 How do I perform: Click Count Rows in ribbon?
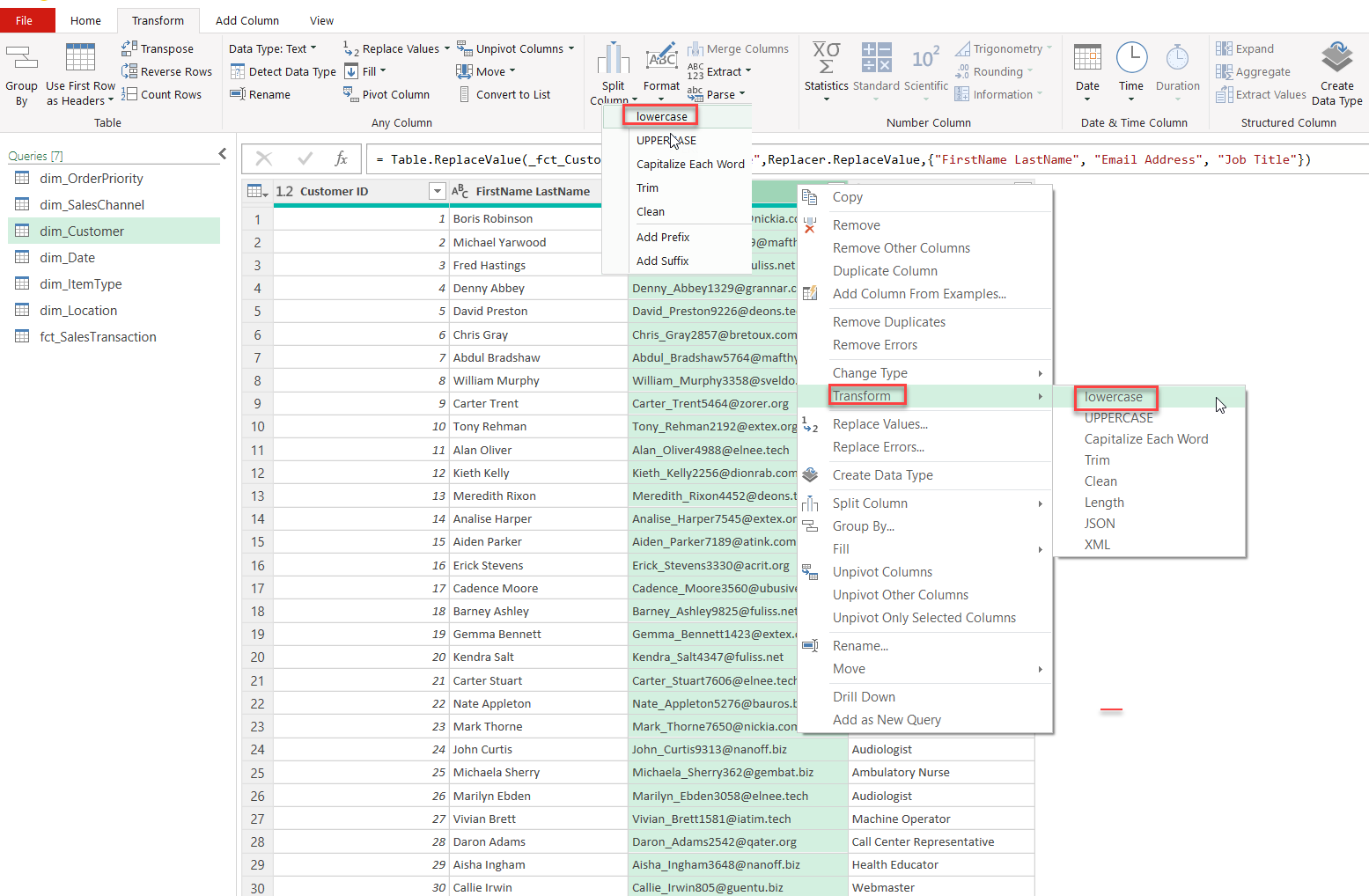coord(161,94)
